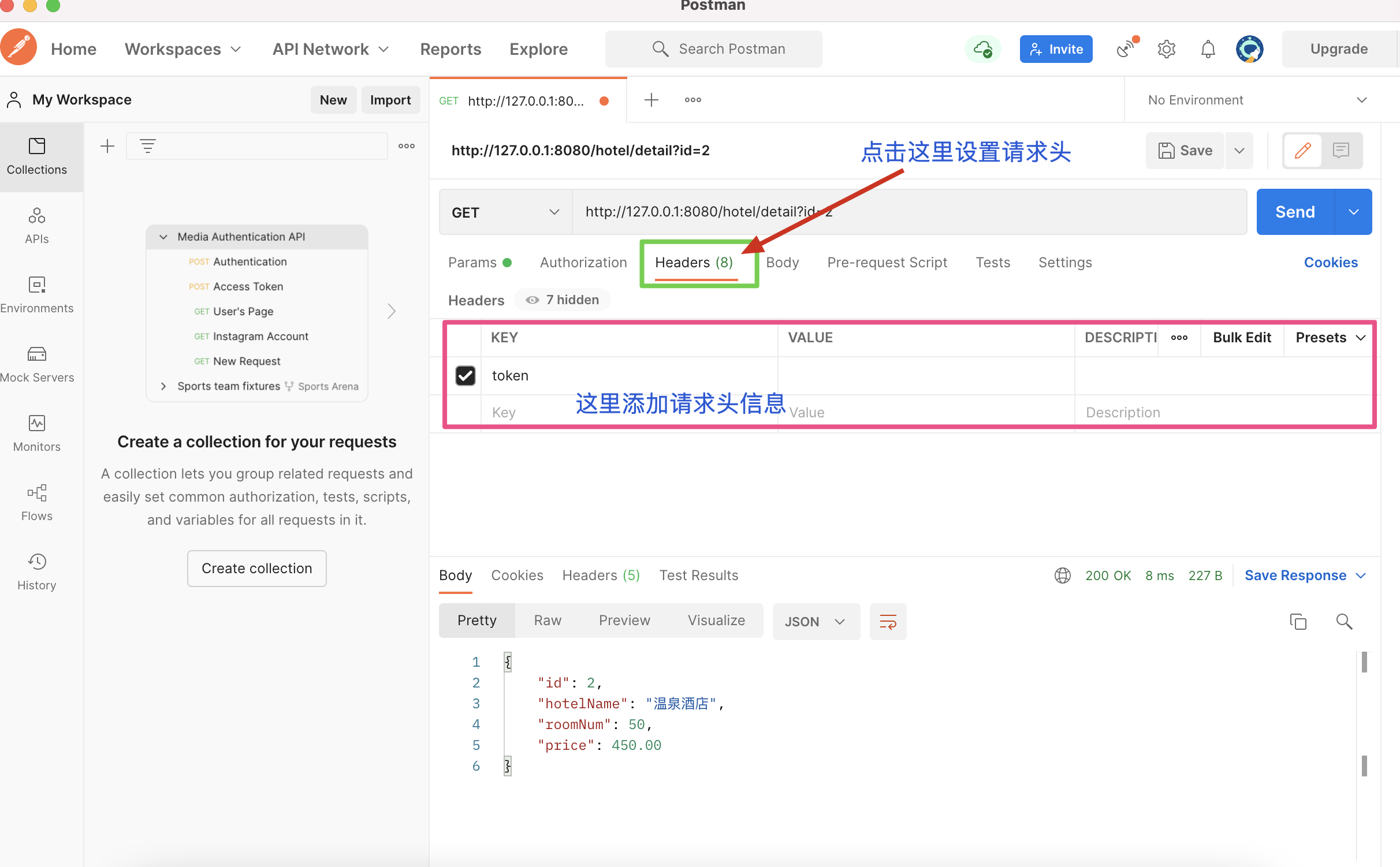Open the settings gear icon
Screen dimensions: 1400x867
[1167, 49]
